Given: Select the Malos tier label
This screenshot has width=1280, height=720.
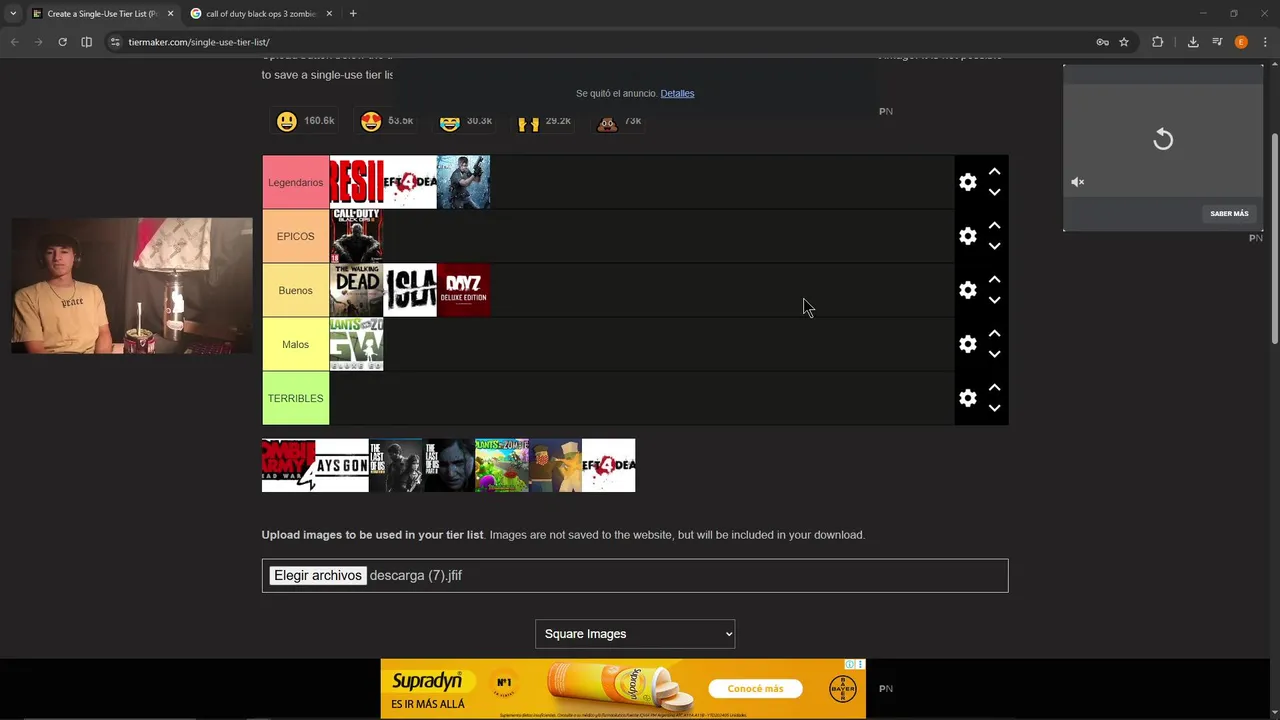Looking at the screenshot, I should pos(295,344).
